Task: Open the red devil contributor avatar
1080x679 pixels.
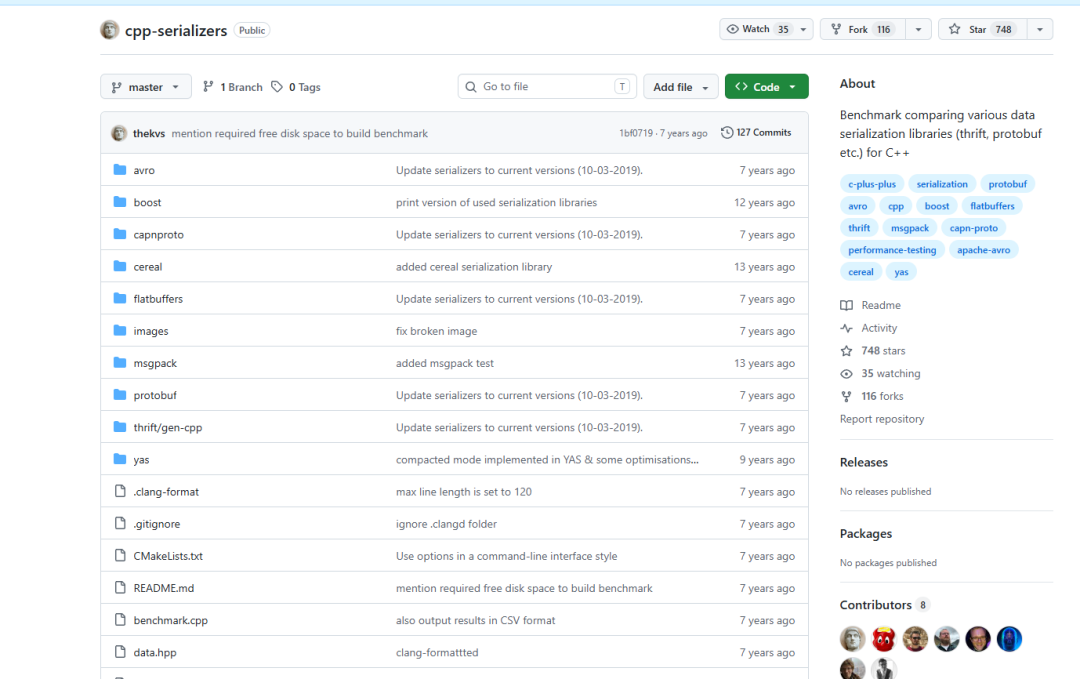Action: 884,639
